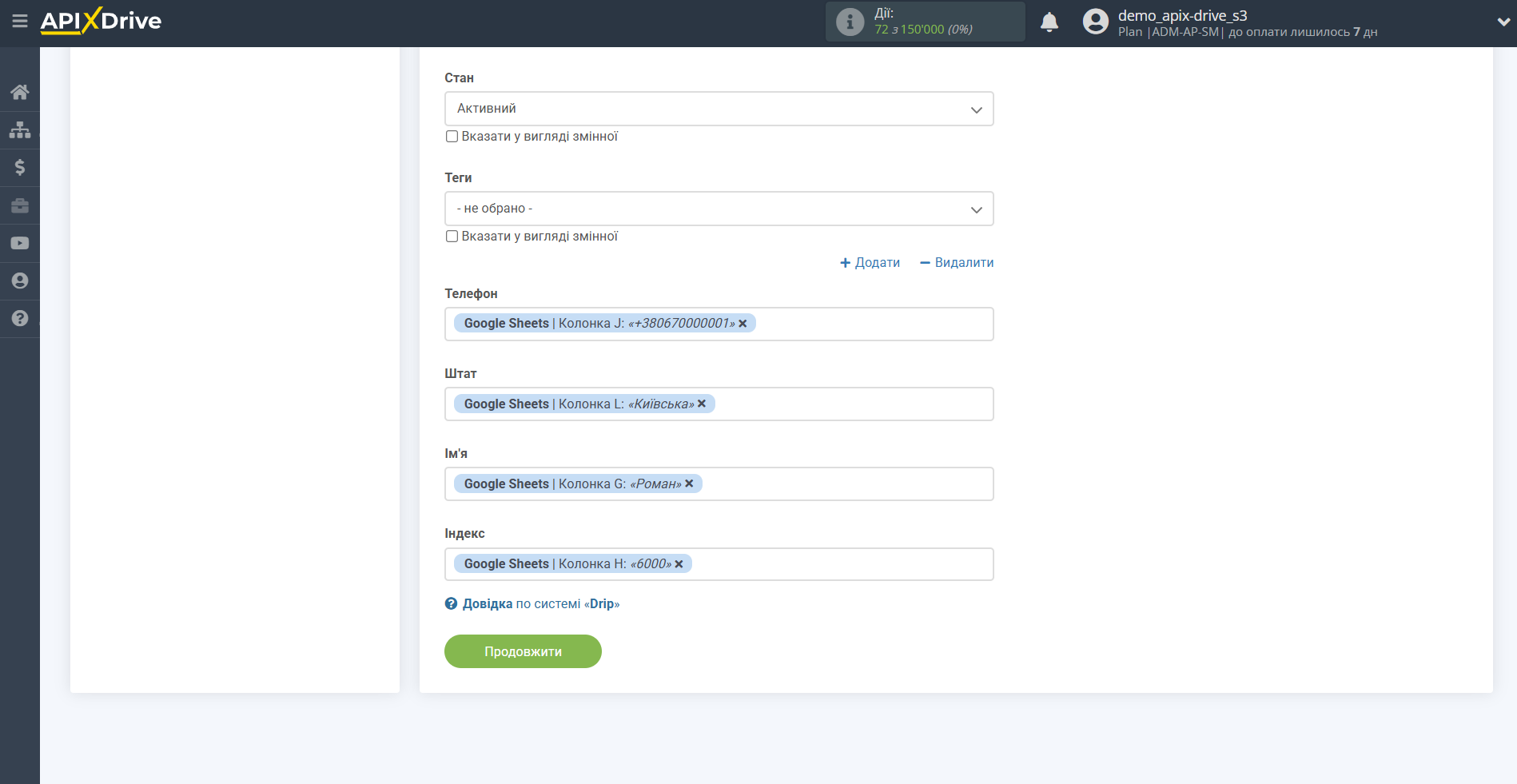Remove the Колонка L «Київська» tag
The image size is (1517, 784).
coord(702,404)
